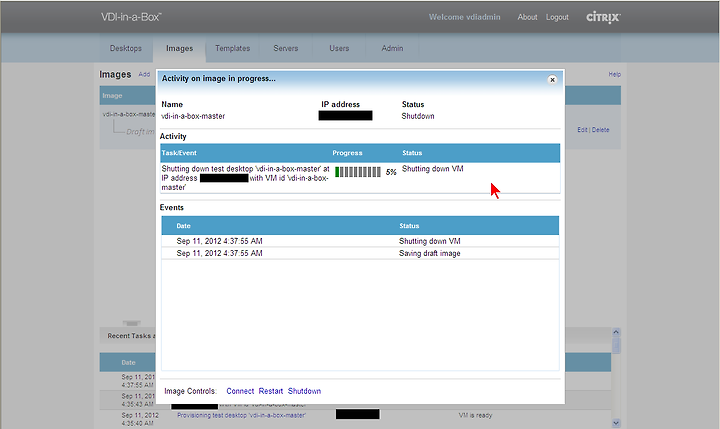Click Delete for the draft image

point(601,130)
